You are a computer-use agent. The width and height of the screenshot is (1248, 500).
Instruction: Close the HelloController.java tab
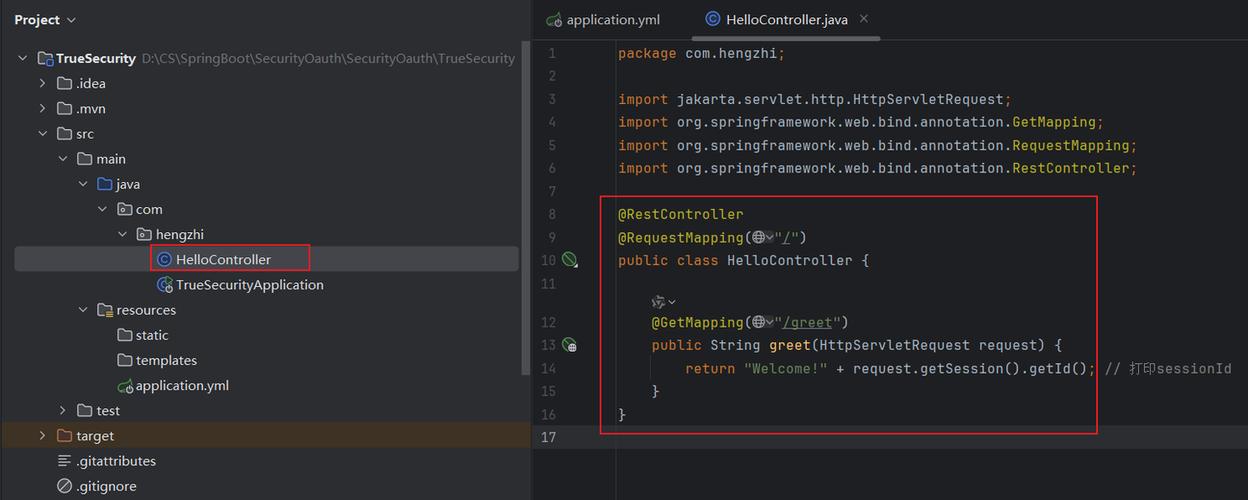864,19
